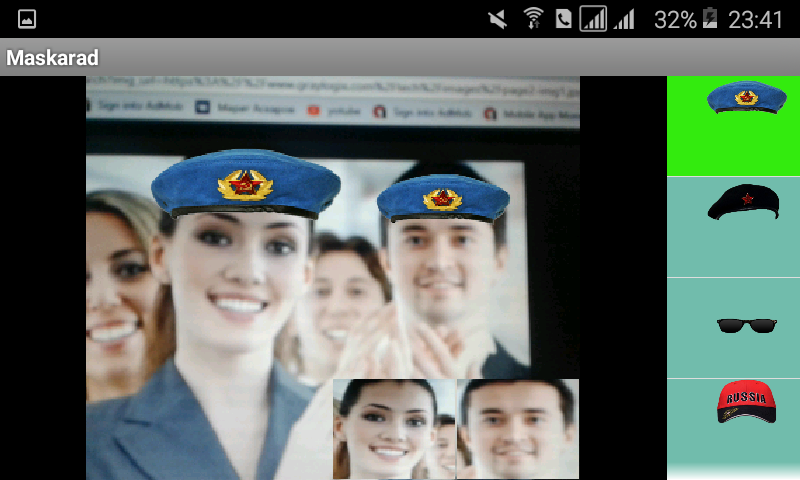Tap the 23:41 clock in status bar

click(x=755, y=20)
